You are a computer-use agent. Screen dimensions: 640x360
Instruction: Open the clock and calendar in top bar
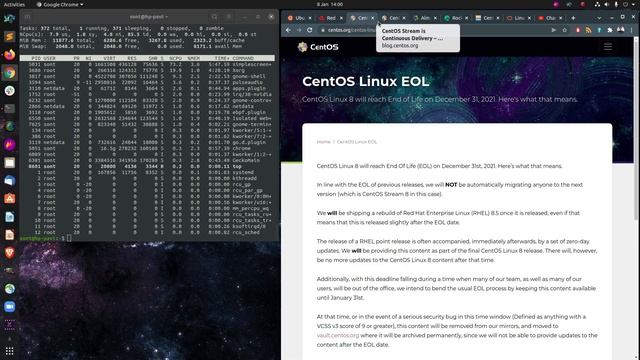click(330, 4)
